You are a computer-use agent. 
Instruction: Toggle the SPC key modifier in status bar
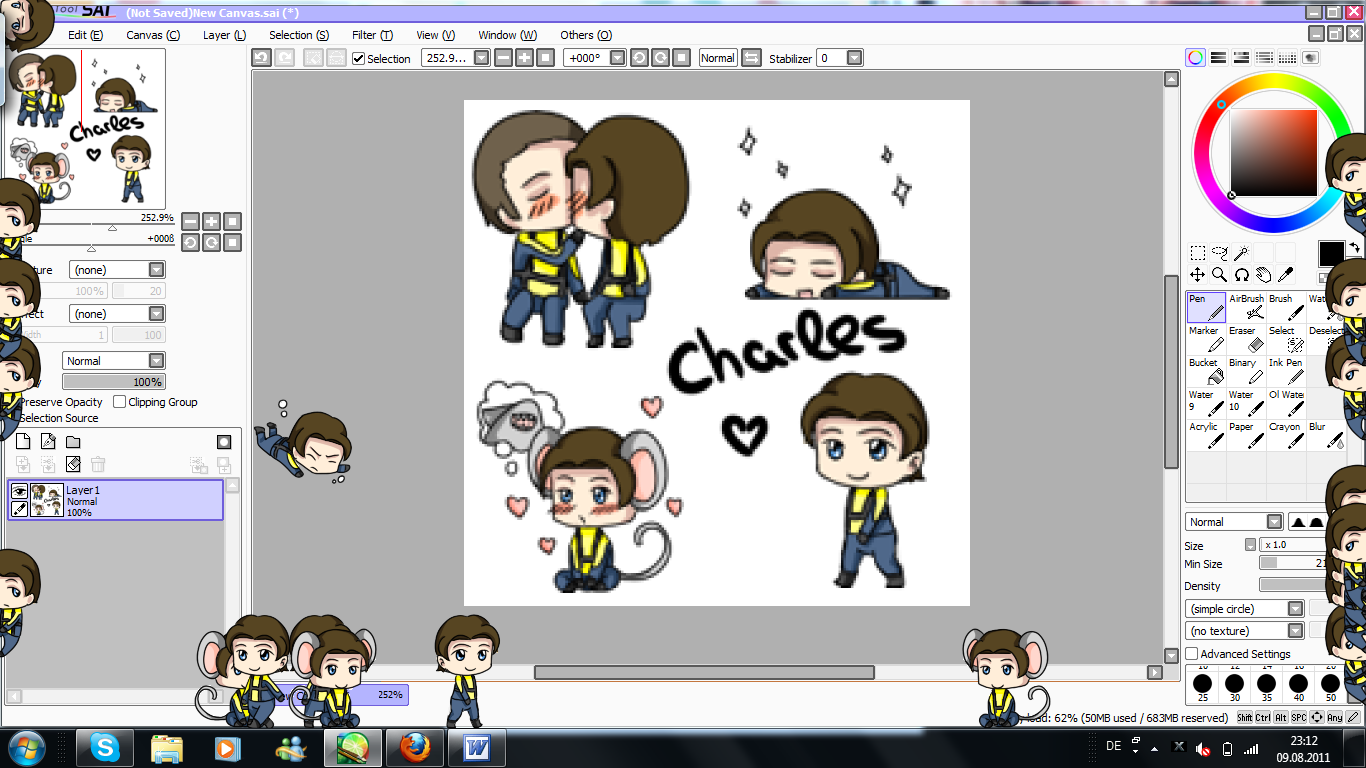(x=1299, y=717)
